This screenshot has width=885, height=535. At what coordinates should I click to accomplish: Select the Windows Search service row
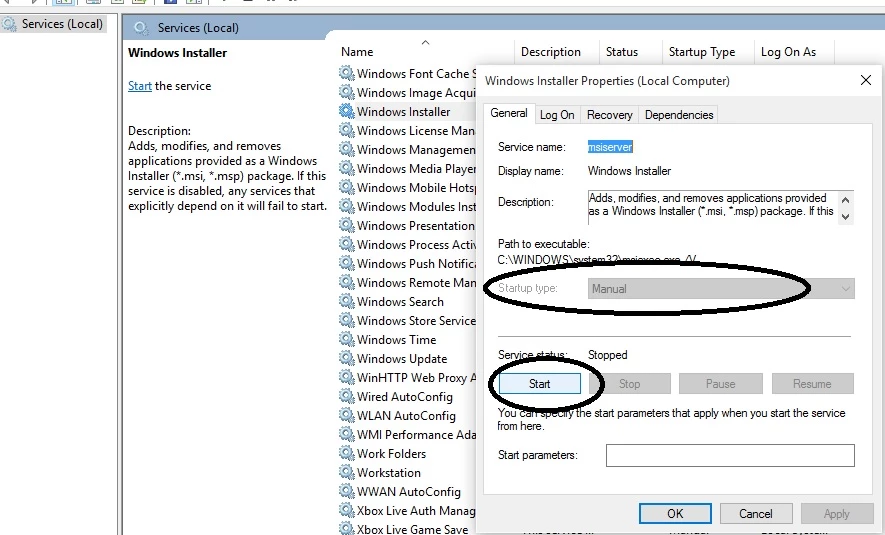[x=400, y=302]
